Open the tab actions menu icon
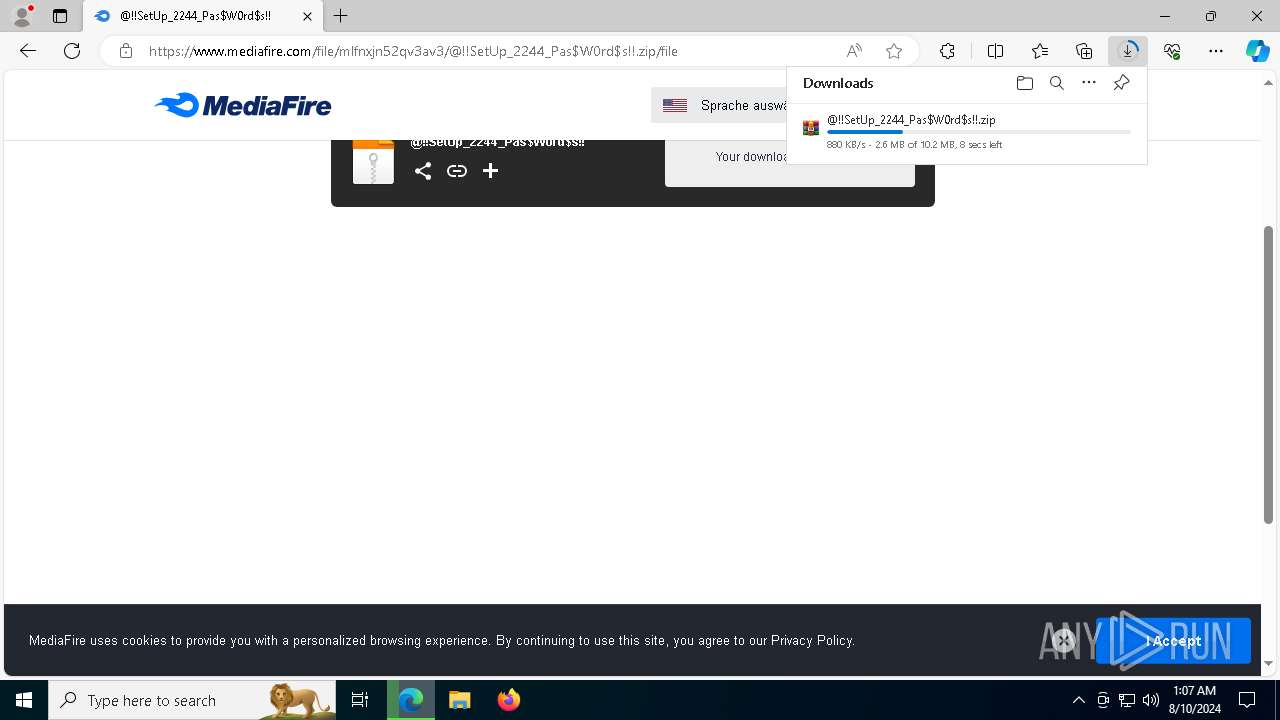 point(60,16)
